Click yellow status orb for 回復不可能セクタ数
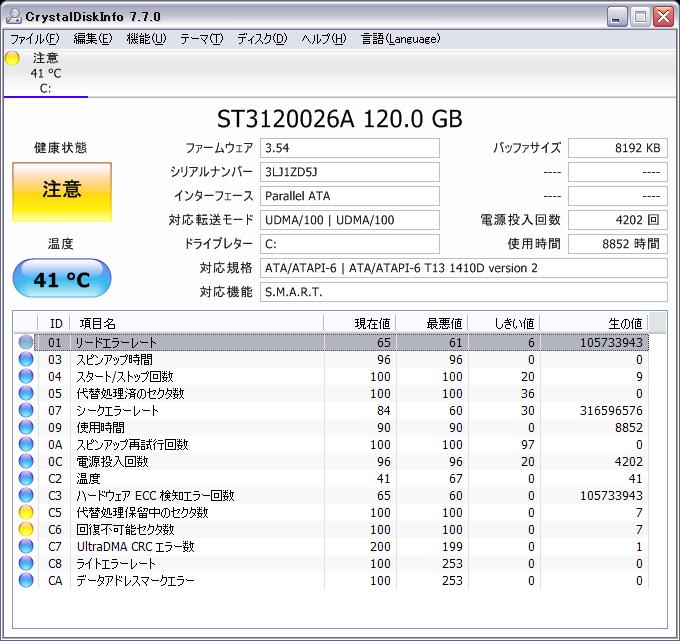Image resolution: width=680 pixels, height=641 pixels. 26,529
